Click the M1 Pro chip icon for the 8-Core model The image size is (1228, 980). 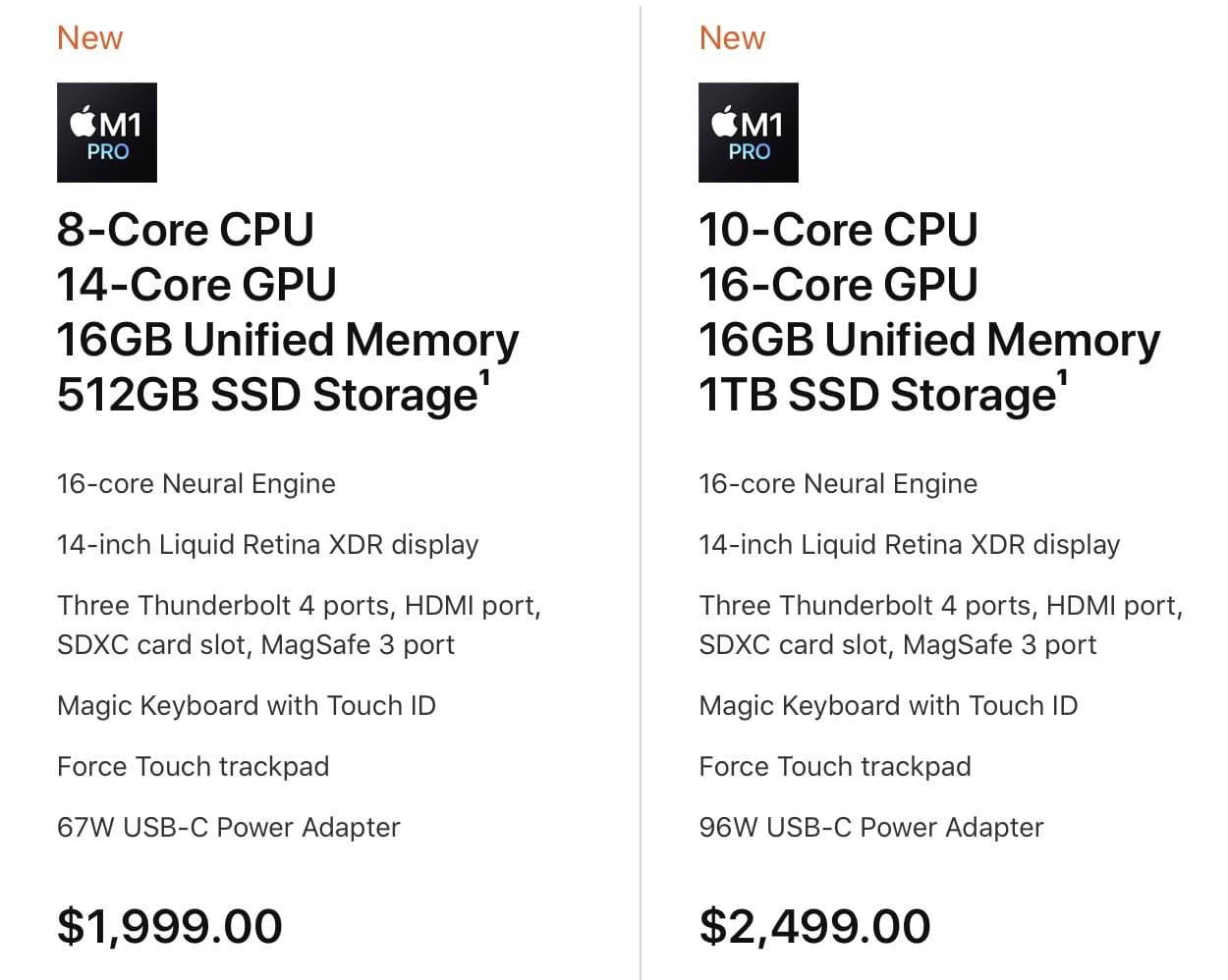pyautogui.click(x=107, y=133)
